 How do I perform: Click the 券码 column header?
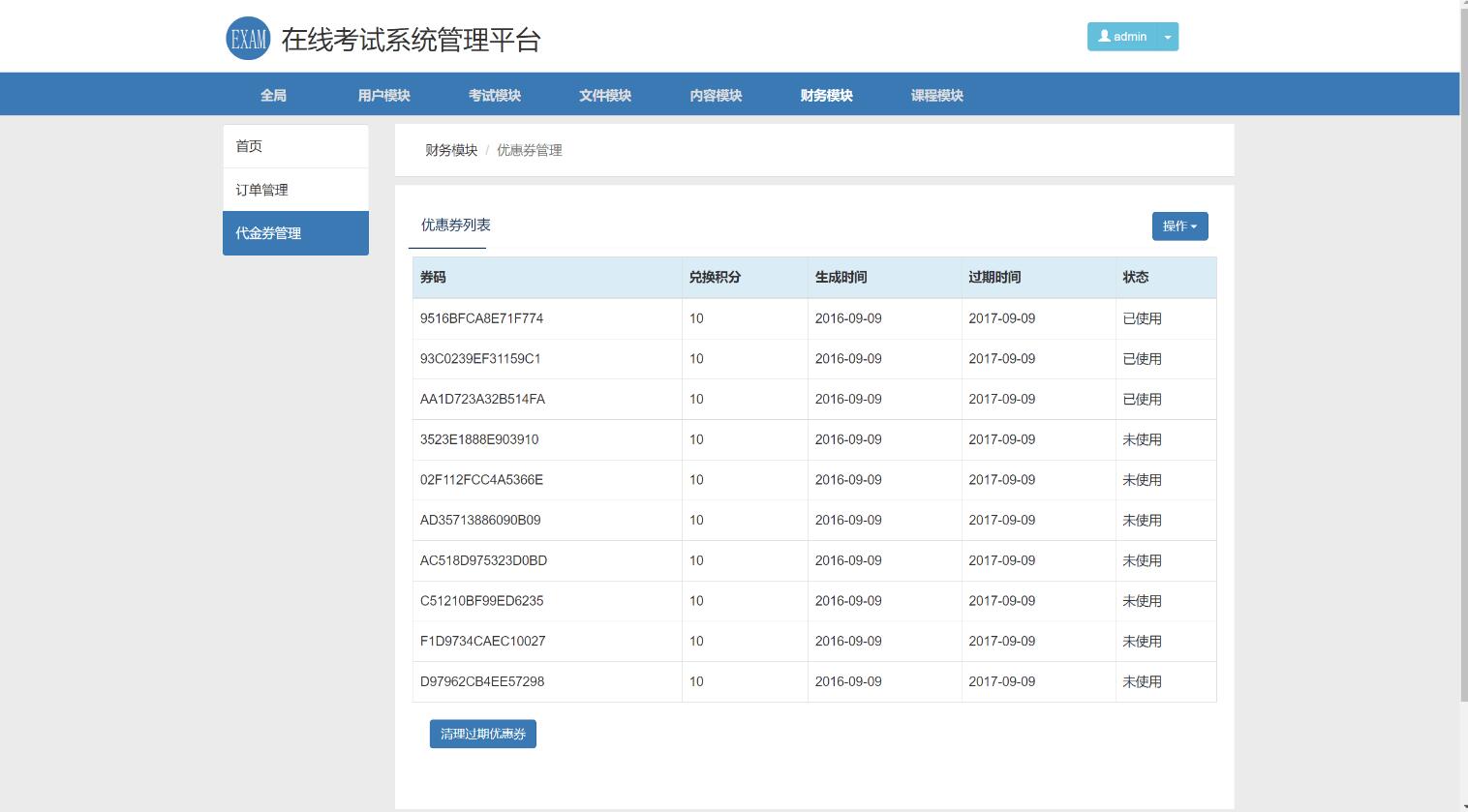pyautogui.click(x=433, y=277)
